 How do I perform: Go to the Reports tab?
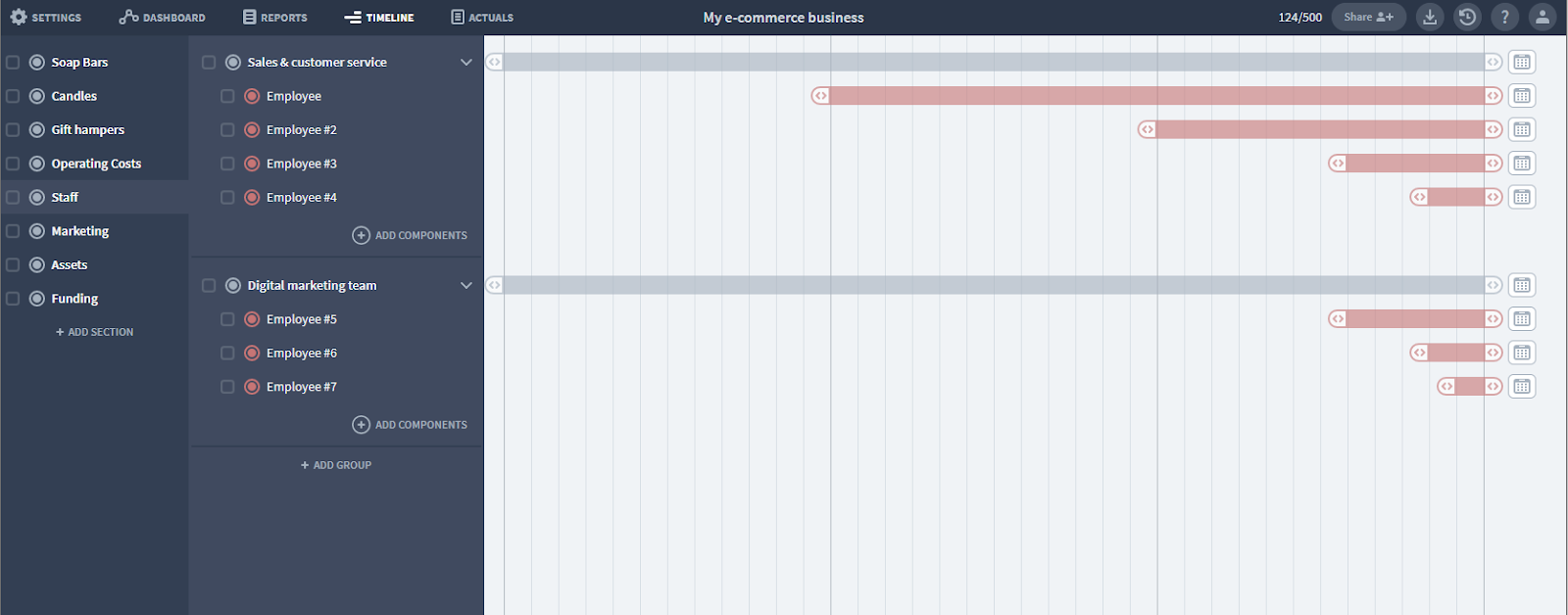click(275, 17)
